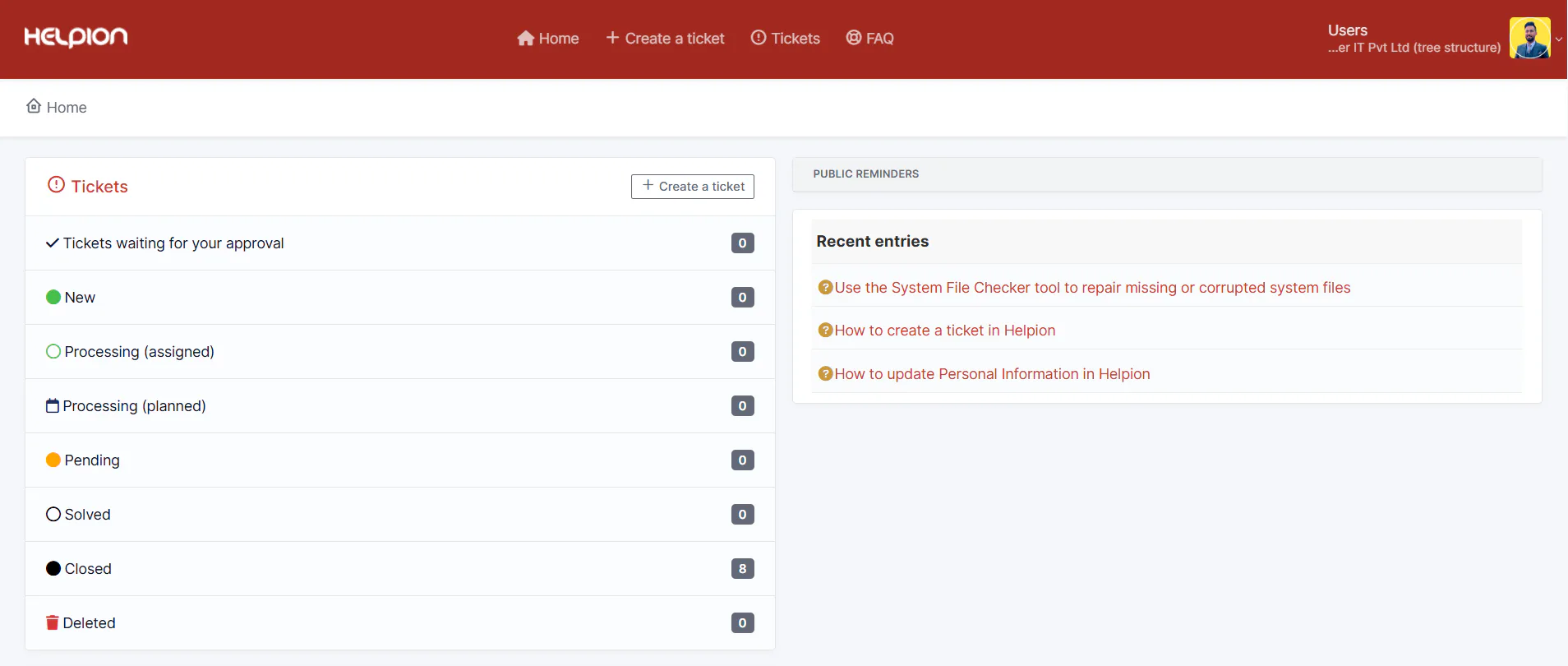Viewport: 1568px width, 666px height.
Task: Click the exclamation circle in Tickets panel header
Action: (56, 185)
